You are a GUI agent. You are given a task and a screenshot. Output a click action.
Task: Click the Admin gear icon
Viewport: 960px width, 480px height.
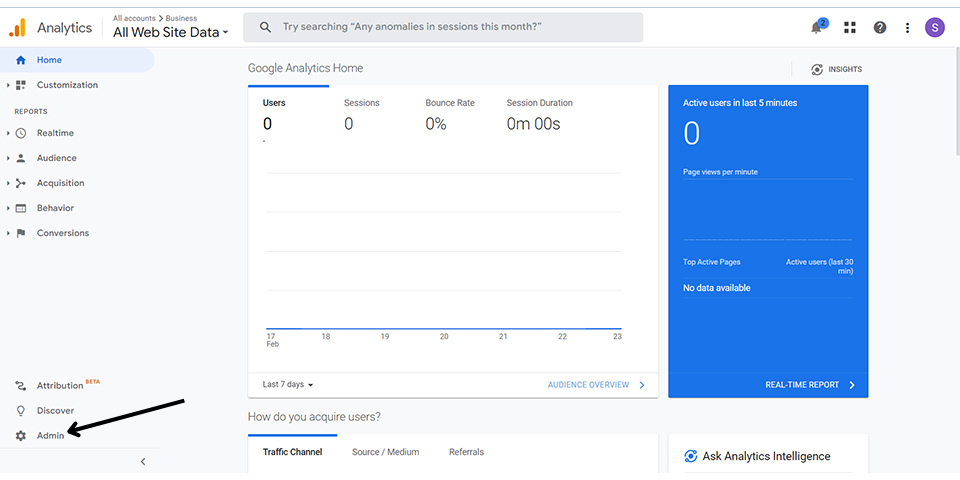(x=21, y=436)
